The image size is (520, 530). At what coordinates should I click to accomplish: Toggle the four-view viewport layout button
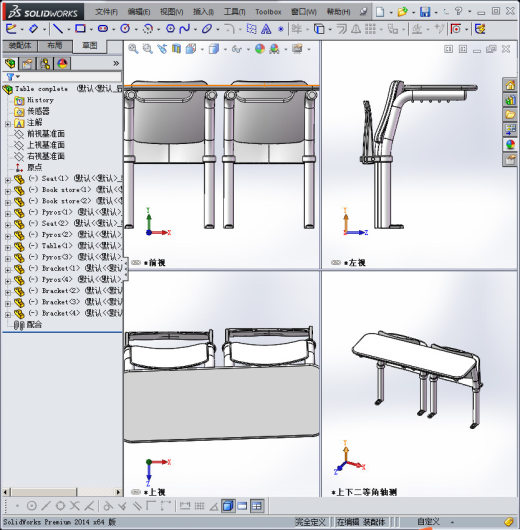[257, 506]
